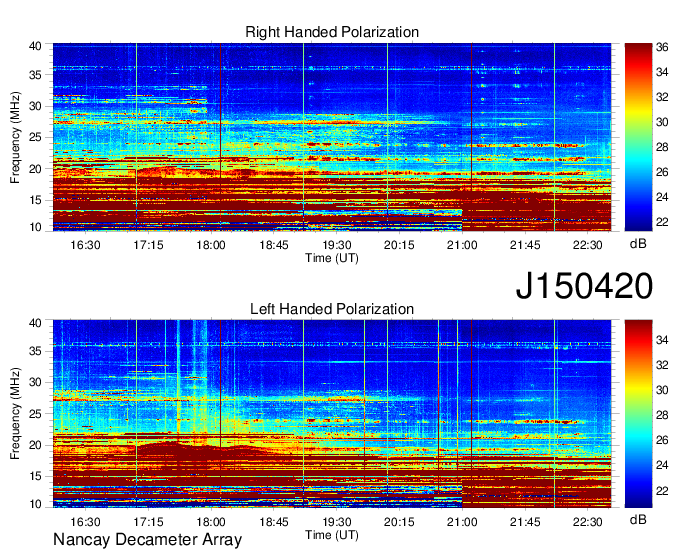
Task: Click the 25 MHz tick on Right Handed plot
Action: [36, 137]
